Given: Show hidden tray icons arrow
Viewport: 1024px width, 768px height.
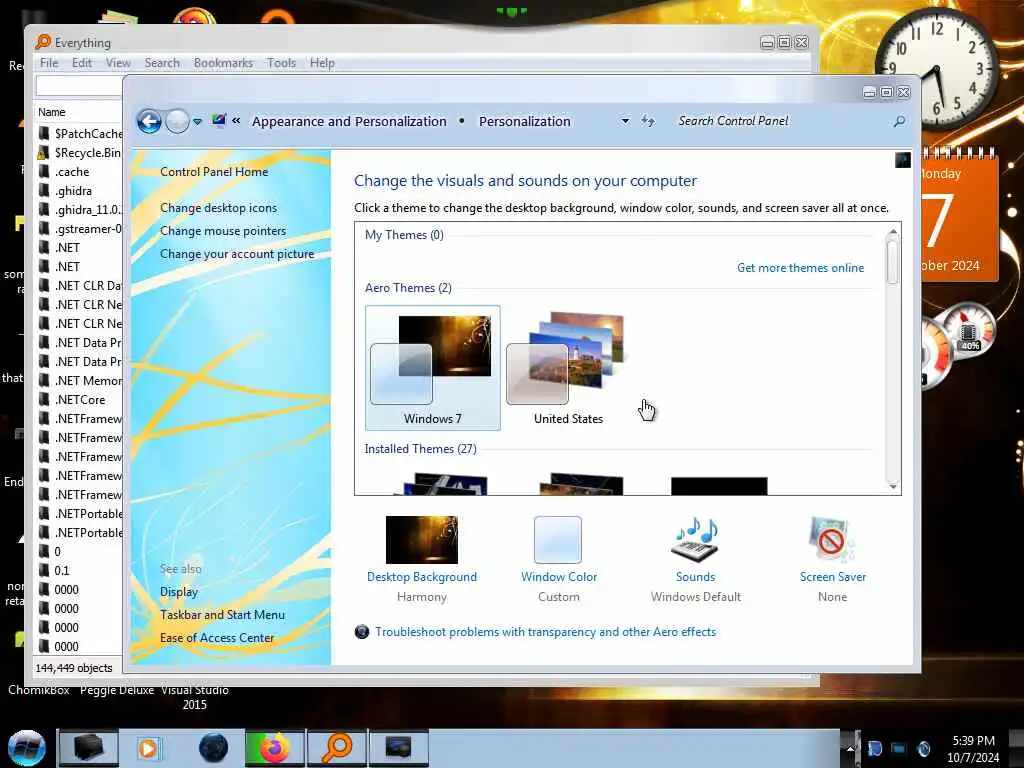Looking at the screenshot, I should [850, 748].
